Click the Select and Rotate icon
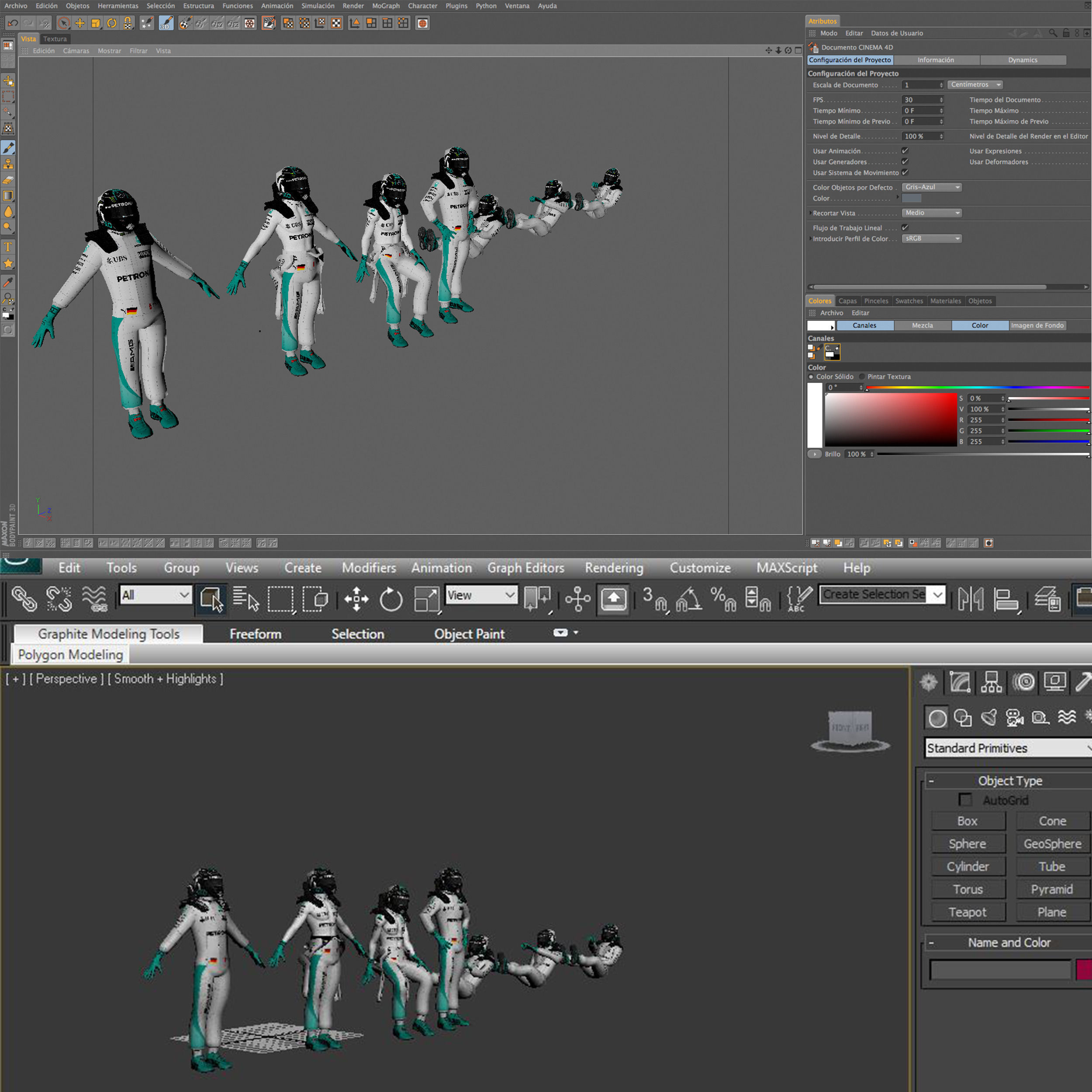The width and height of the screenshot is (1092, 1092). coord(390,599)
